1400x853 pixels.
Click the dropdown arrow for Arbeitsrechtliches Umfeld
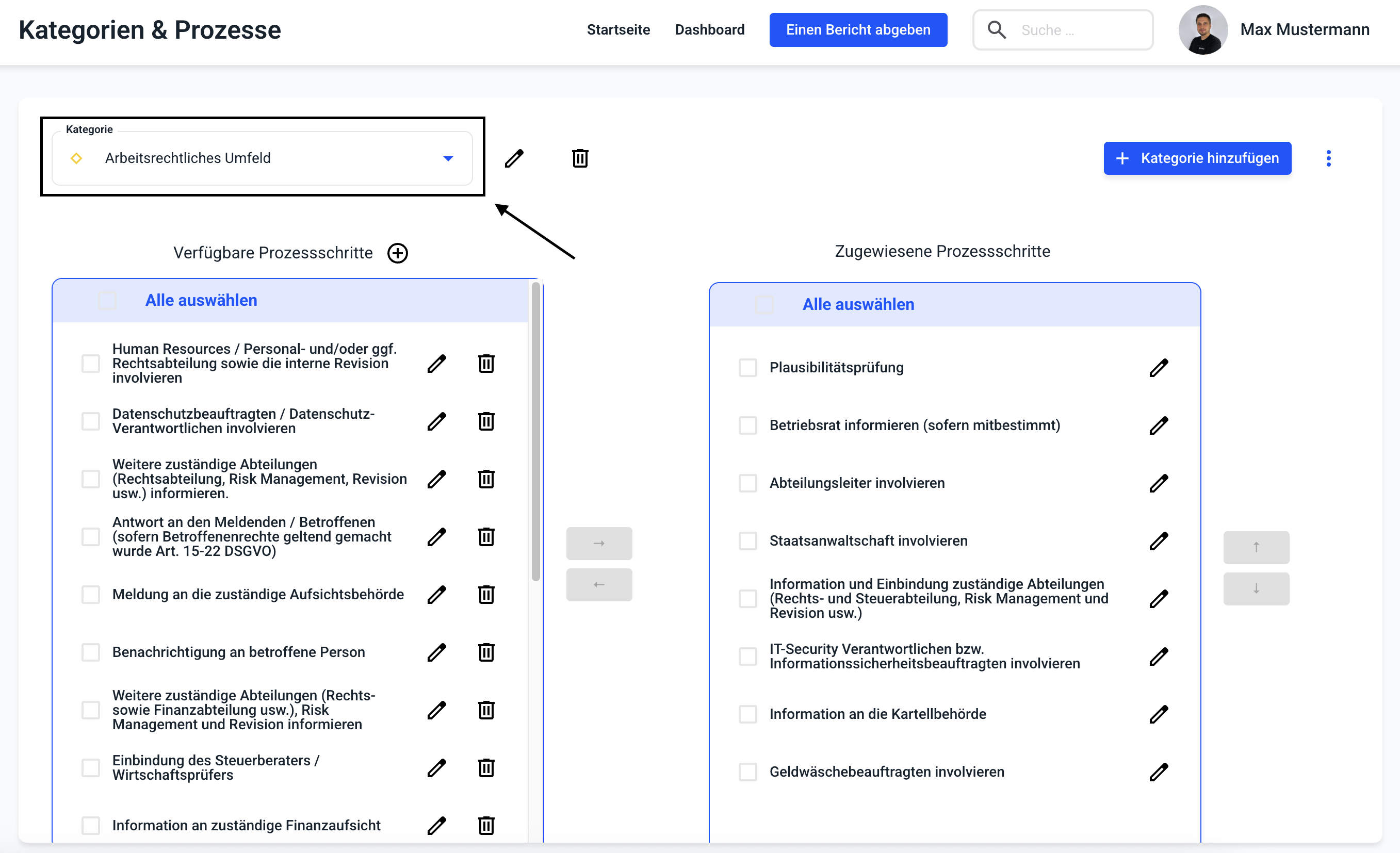[448, 158]
